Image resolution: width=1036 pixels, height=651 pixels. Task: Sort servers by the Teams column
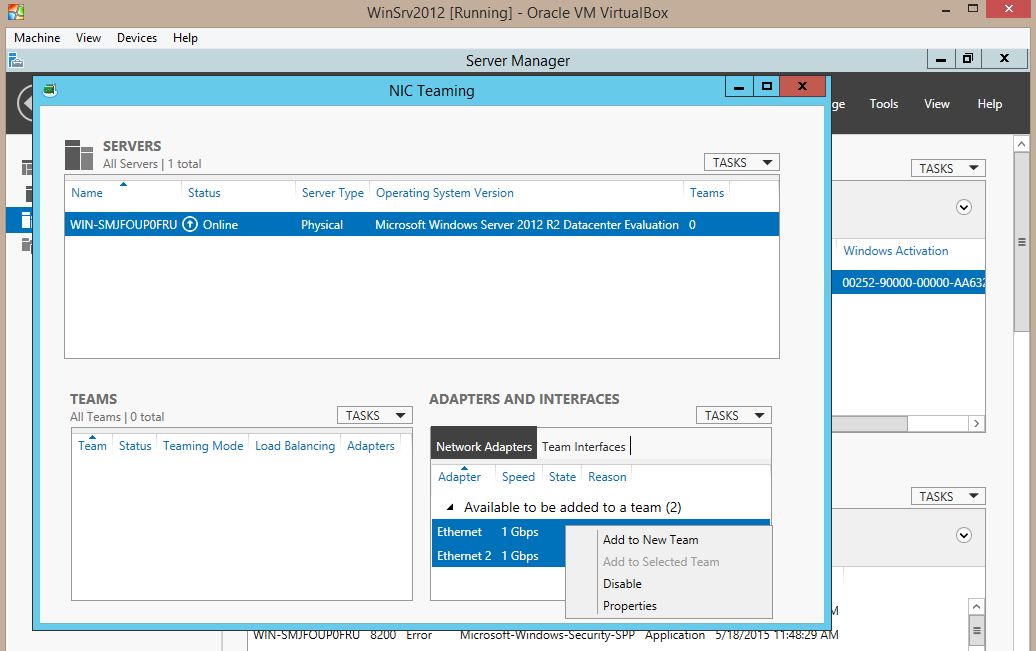click(707, 193)
